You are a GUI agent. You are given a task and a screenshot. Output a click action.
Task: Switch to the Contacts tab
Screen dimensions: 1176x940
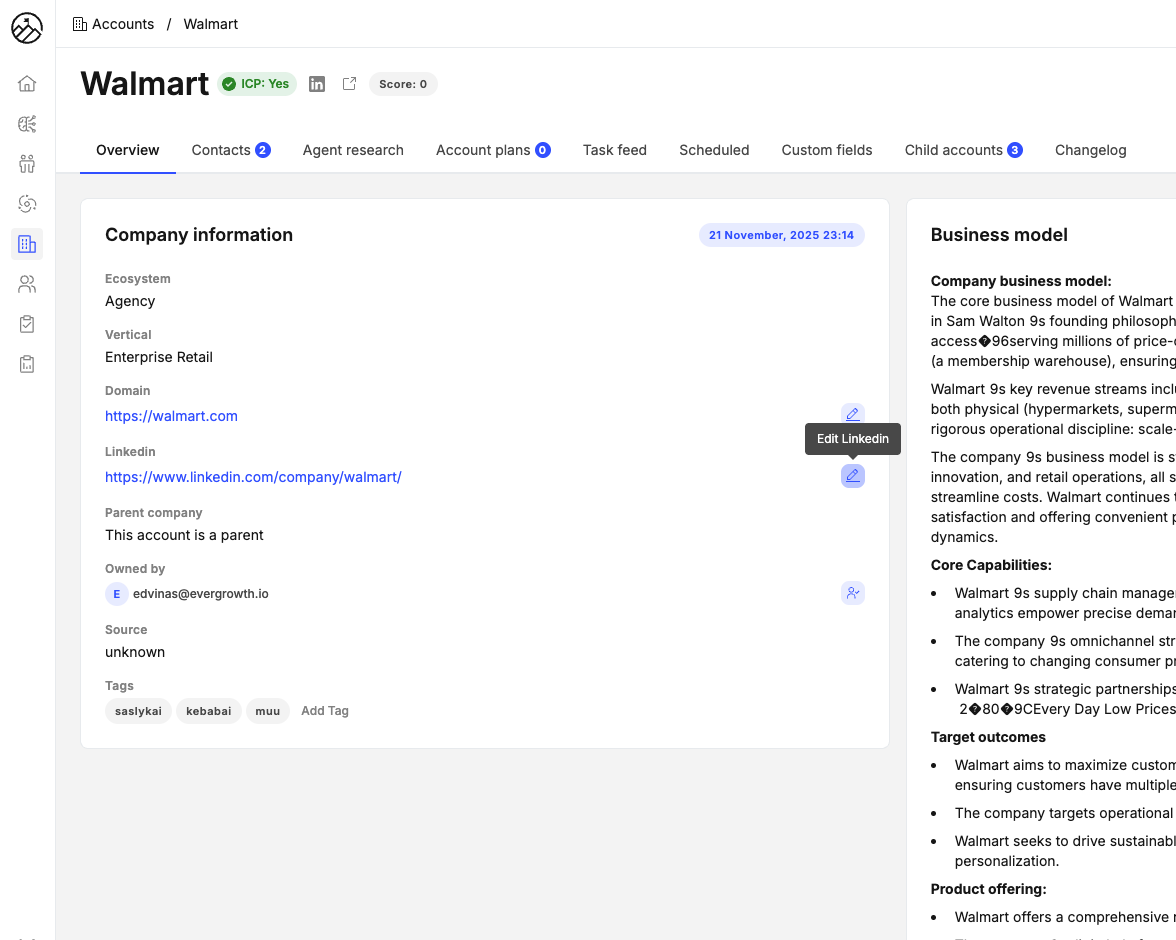tap(230, 150)
